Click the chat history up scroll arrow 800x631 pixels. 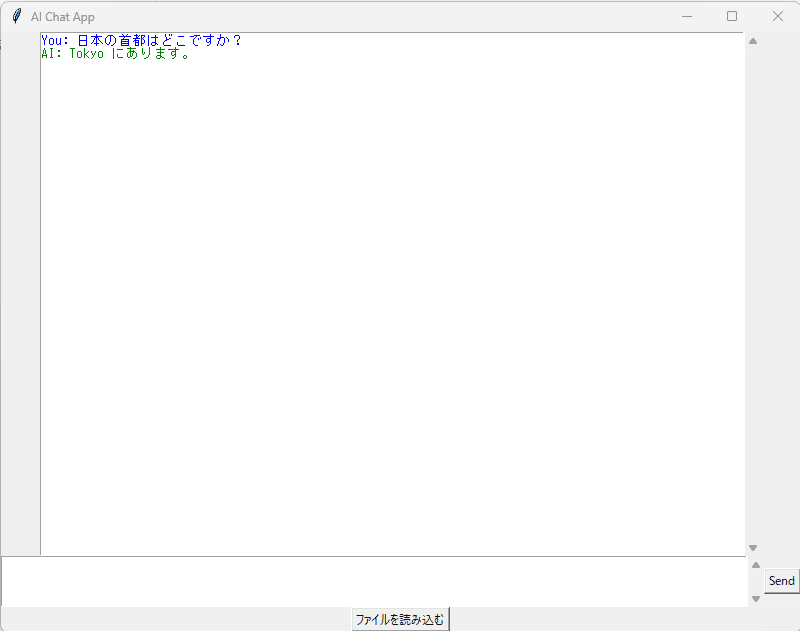[x=753, y=41]
